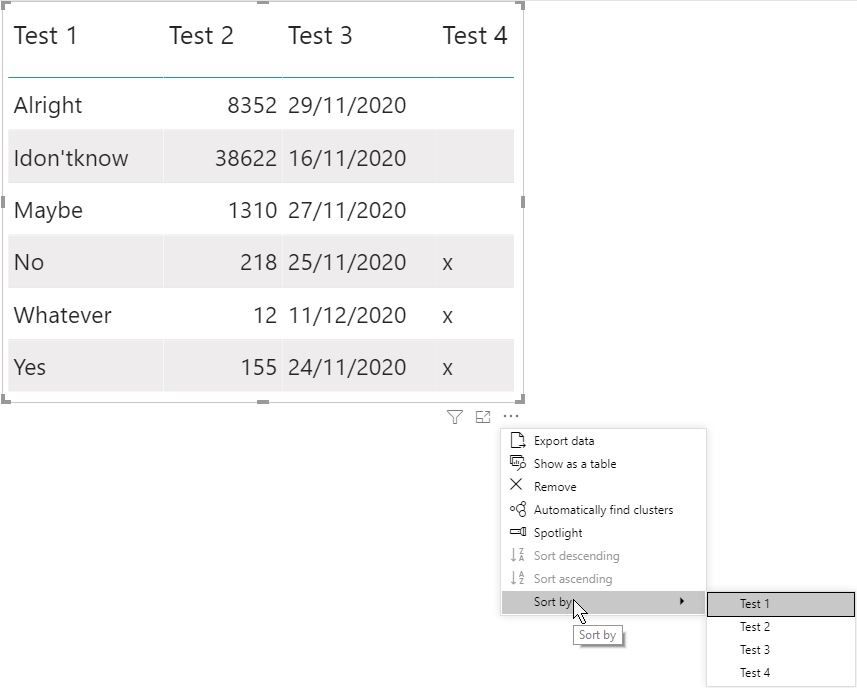The image size is (857, 688).
Task: Click the x in the Yes row
Action: point(448,369)
